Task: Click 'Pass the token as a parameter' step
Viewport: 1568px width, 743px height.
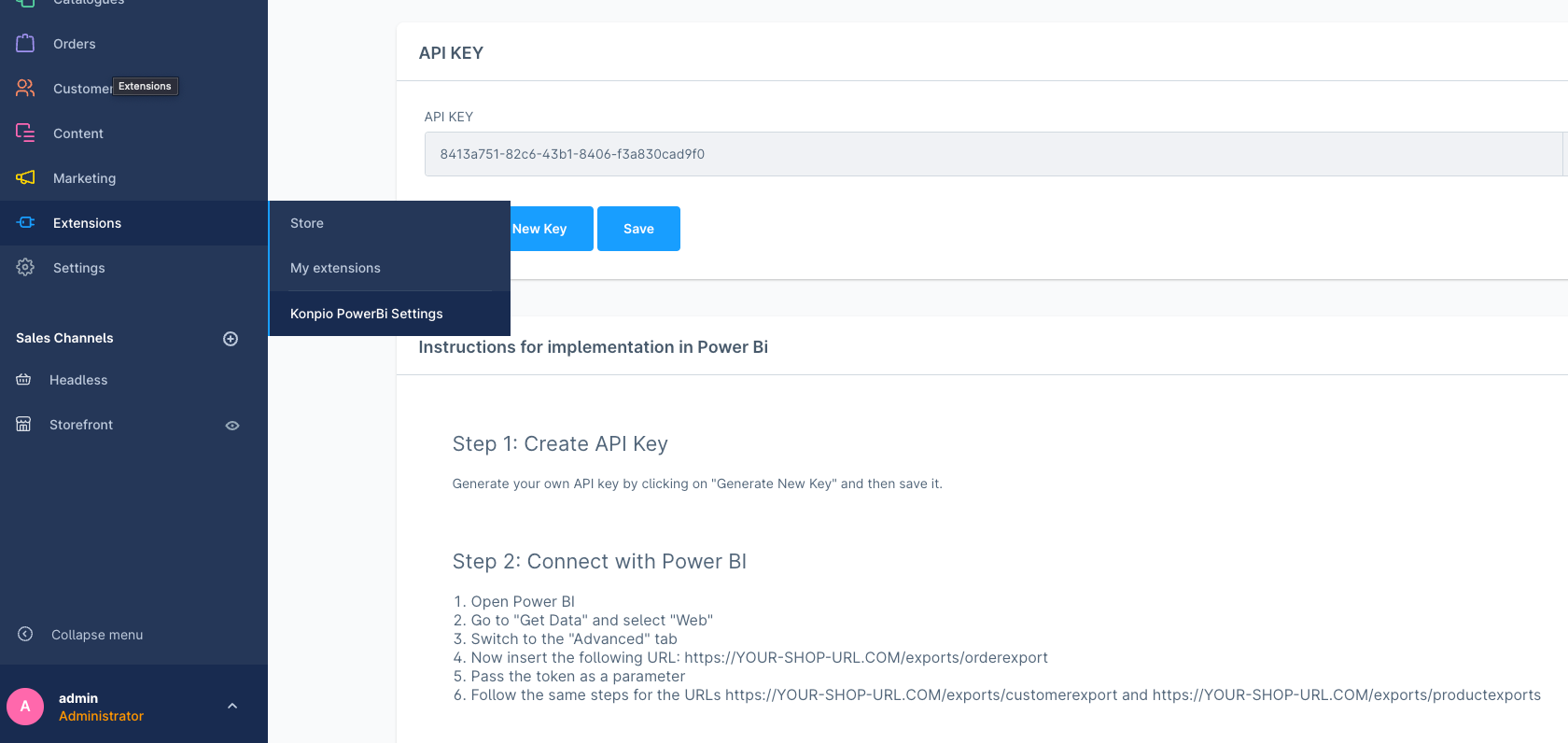Action: [x=578, y=677]
